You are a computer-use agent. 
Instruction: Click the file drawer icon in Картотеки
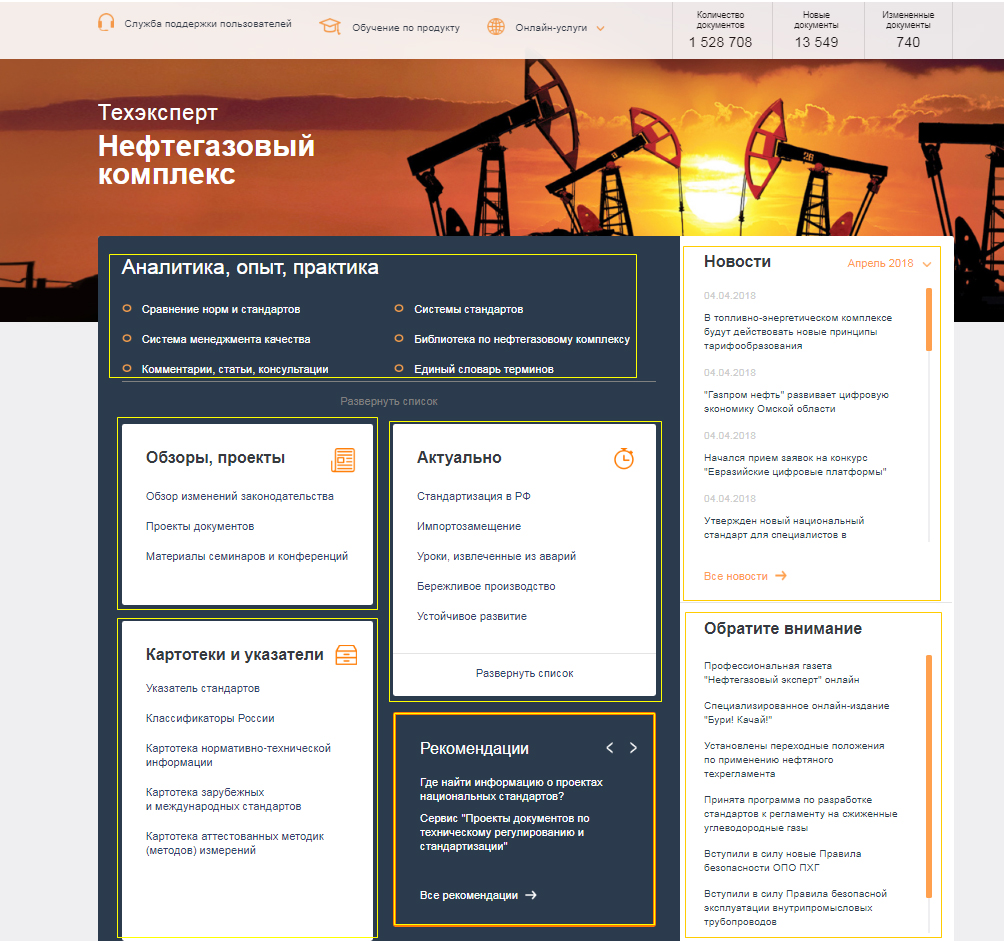(x=346, y=655)
